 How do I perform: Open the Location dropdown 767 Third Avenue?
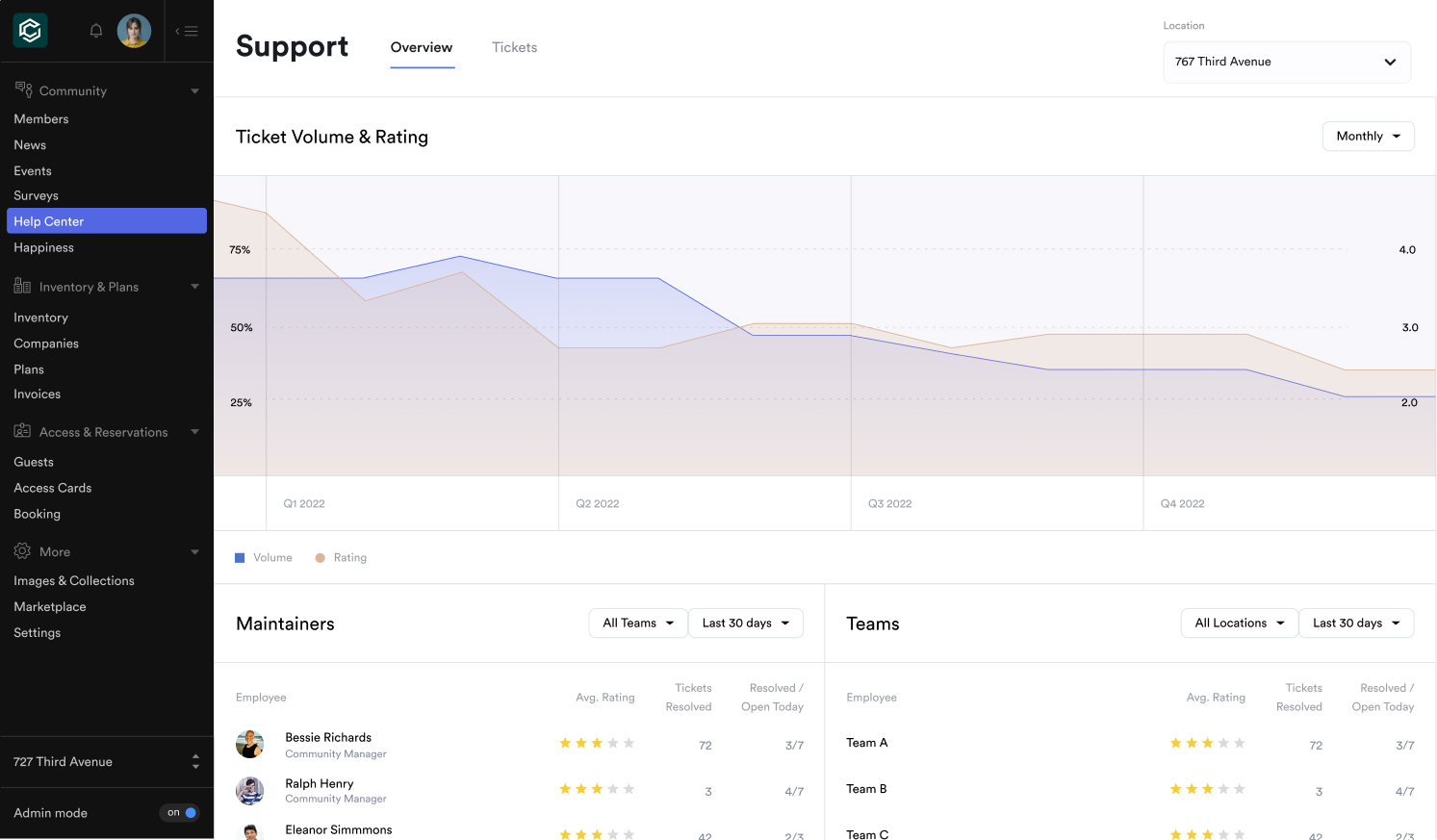[1286, 62]
